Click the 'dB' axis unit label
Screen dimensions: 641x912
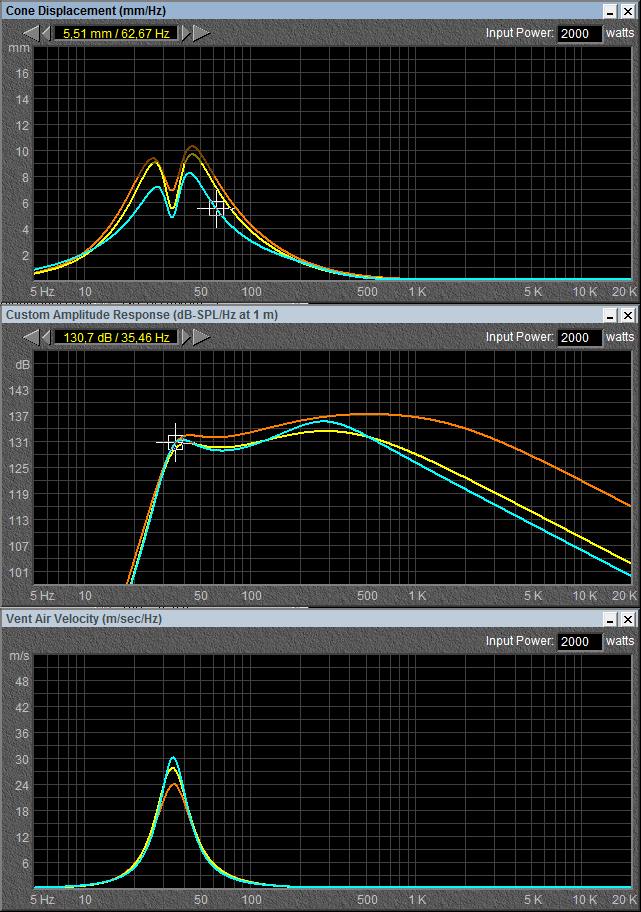pyautogui.click(x=22, y=365)
